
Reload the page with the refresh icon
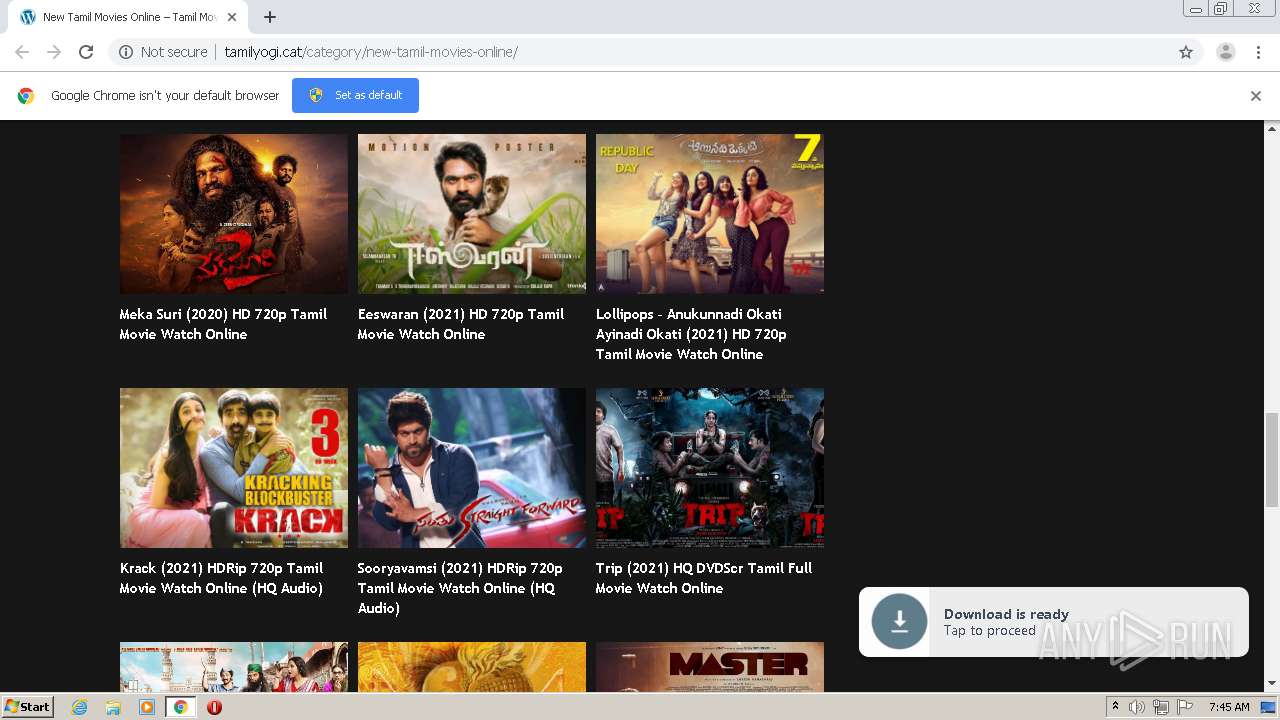pos(86,52)
